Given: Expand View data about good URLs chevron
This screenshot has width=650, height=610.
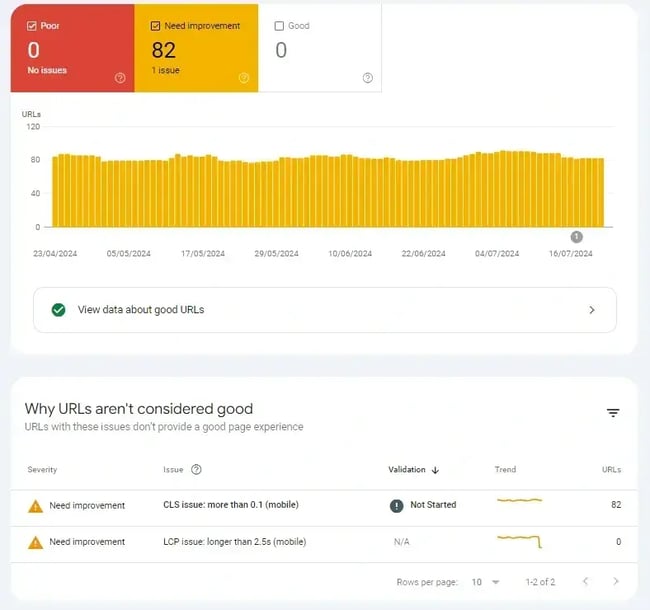Looking at the screenshot, I should (592, 310).
